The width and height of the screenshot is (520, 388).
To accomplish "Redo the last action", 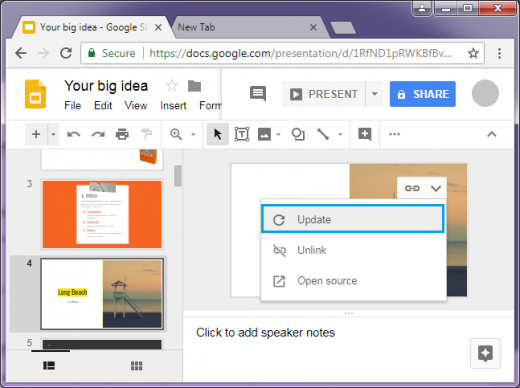I will click(98, 134).
